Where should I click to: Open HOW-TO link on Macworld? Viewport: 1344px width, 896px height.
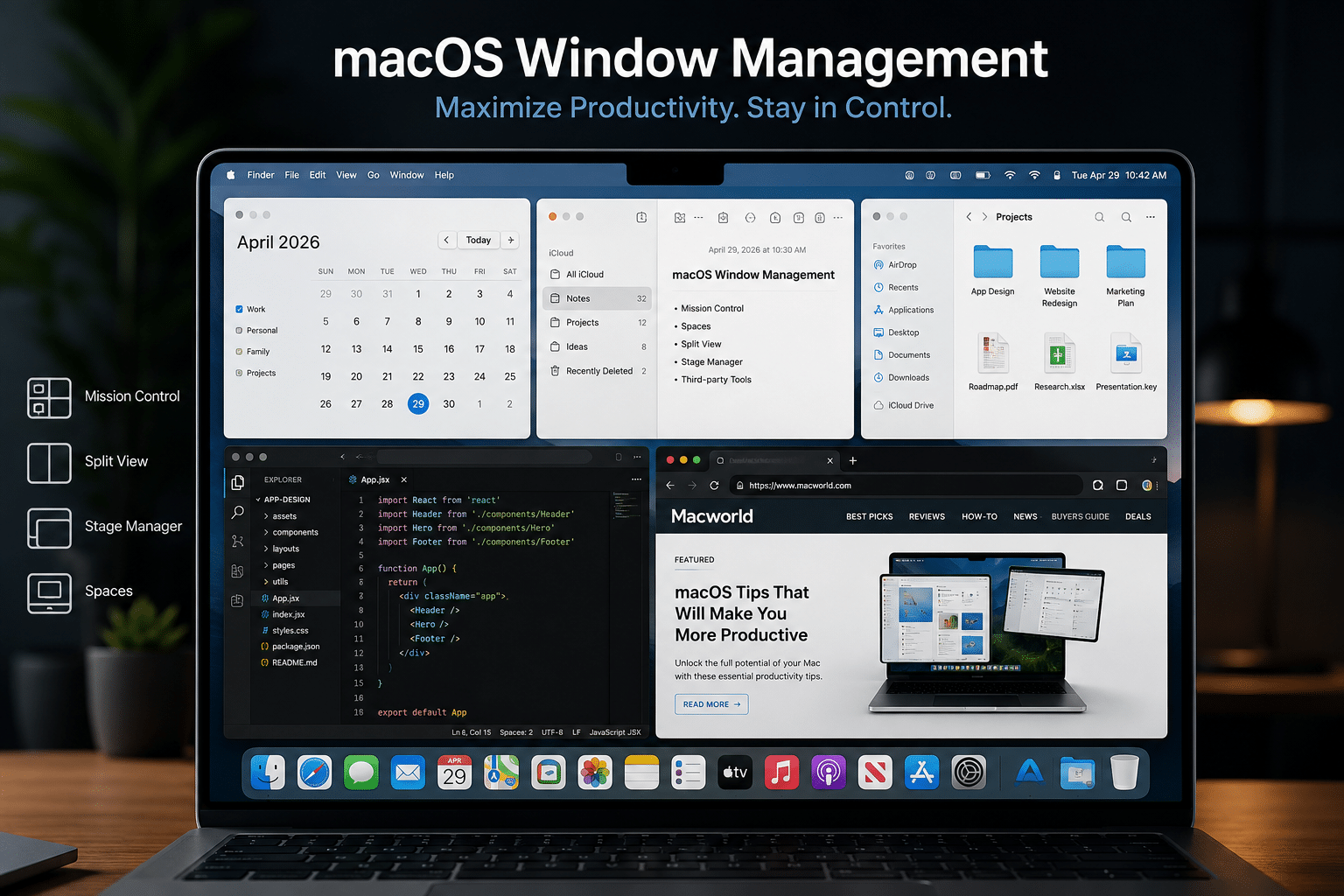click(x=979, y=516)
